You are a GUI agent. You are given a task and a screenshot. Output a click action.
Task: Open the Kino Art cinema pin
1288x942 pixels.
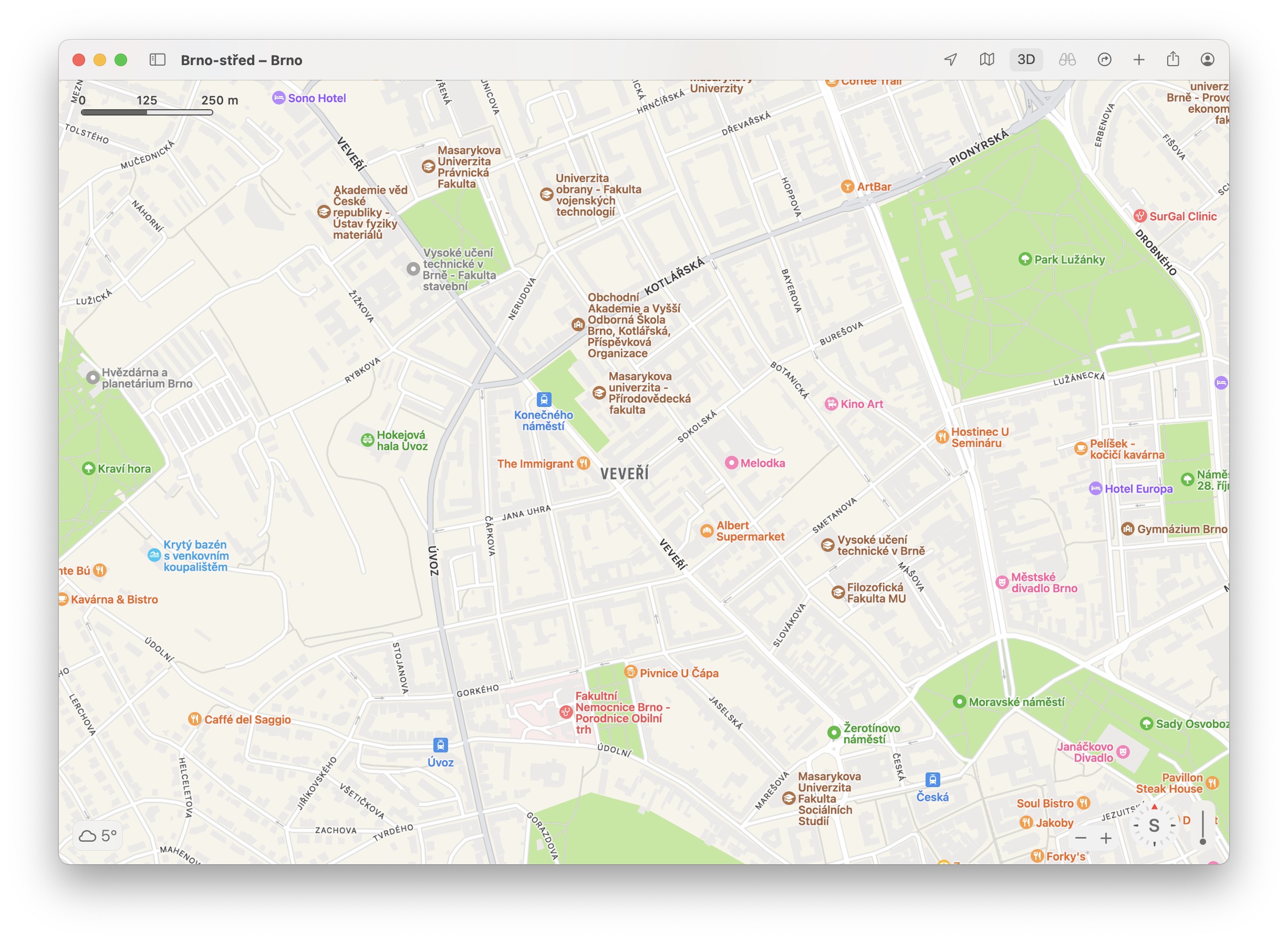tap(831, 404)
